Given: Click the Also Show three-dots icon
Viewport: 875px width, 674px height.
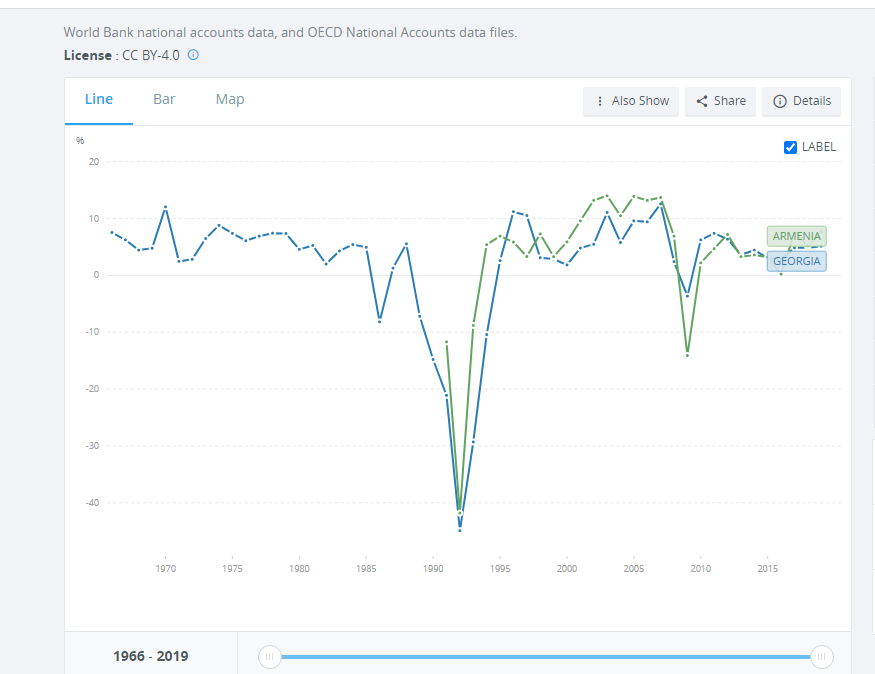Looking at the screenshot, I should click(600, 101).
